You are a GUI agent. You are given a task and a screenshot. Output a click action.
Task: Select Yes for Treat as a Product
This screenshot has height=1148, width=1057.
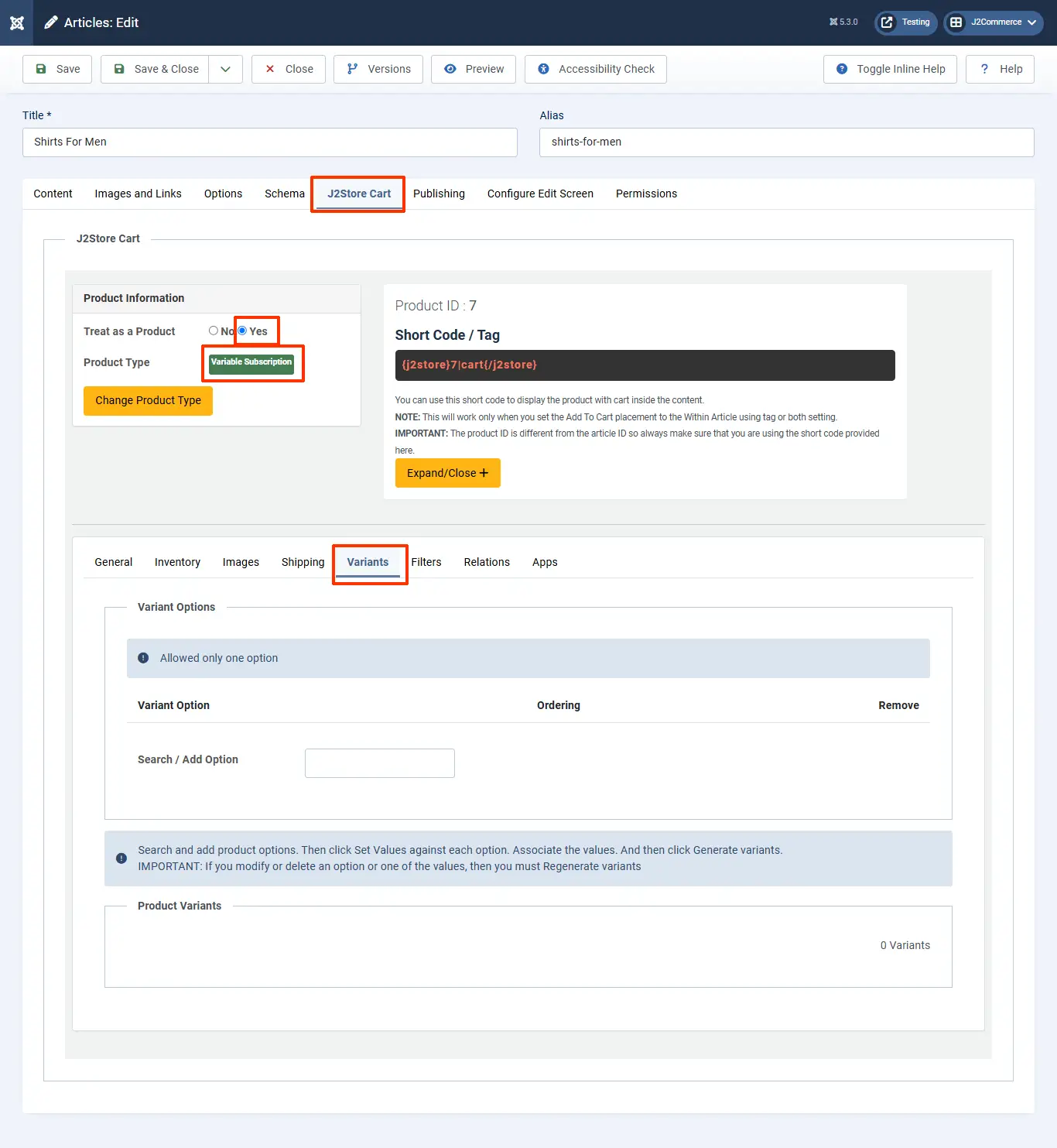point(242,331)
